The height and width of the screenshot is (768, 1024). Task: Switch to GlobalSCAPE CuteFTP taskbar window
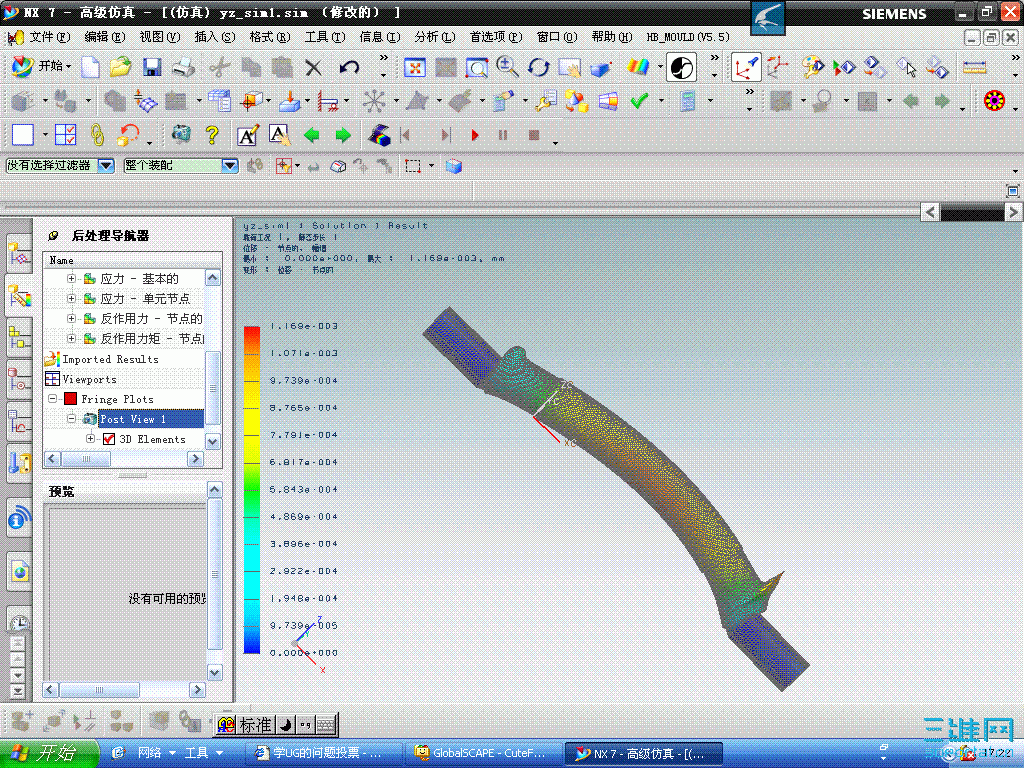482,753
